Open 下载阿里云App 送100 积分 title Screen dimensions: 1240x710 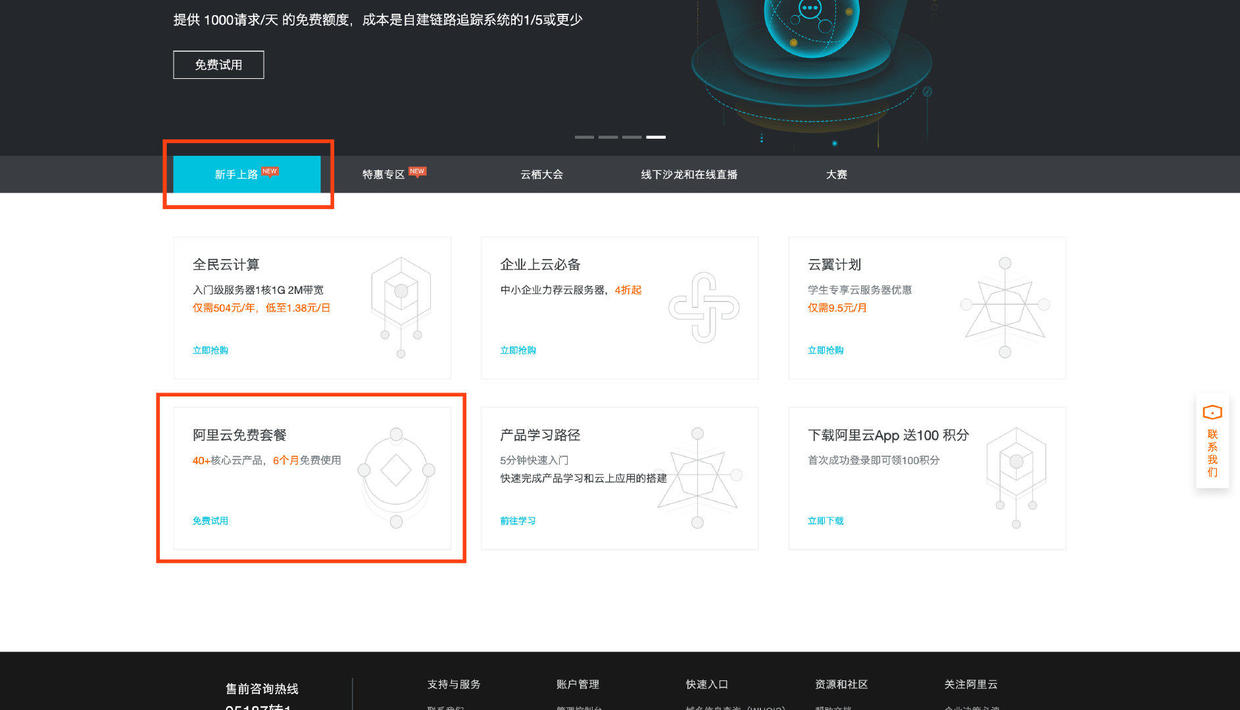888,435
